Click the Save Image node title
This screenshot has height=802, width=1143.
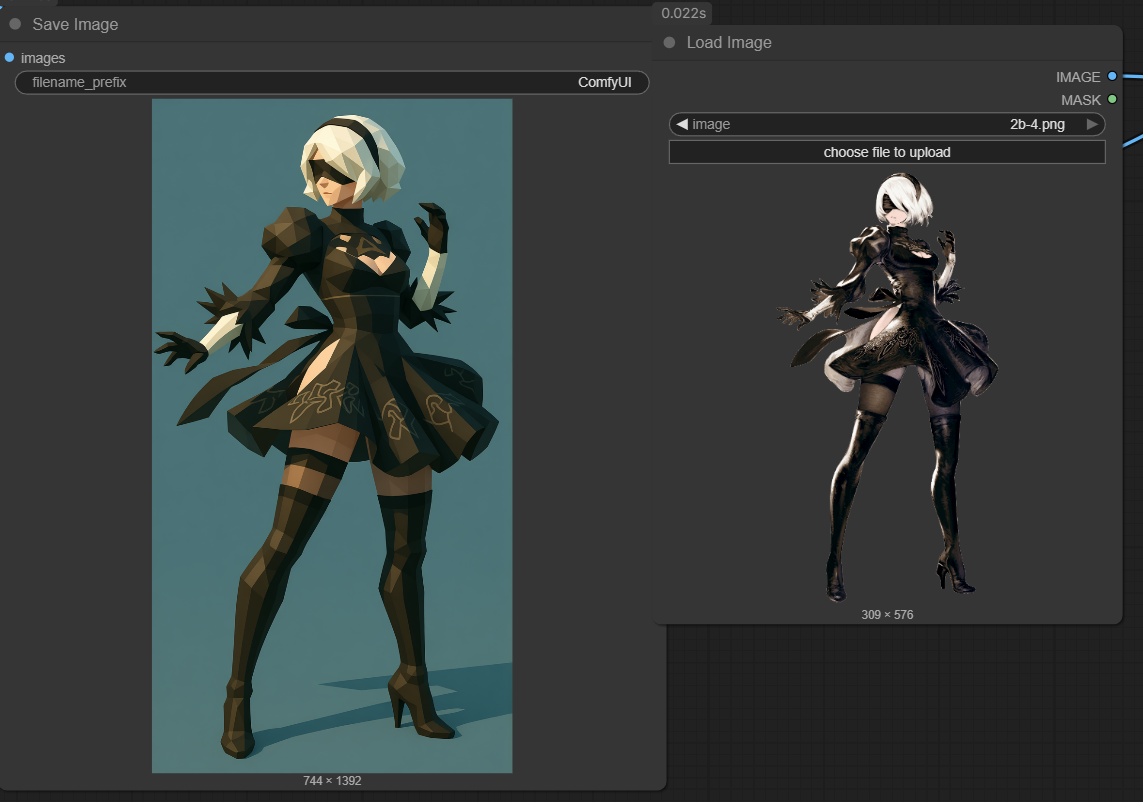tap(75, 24)
